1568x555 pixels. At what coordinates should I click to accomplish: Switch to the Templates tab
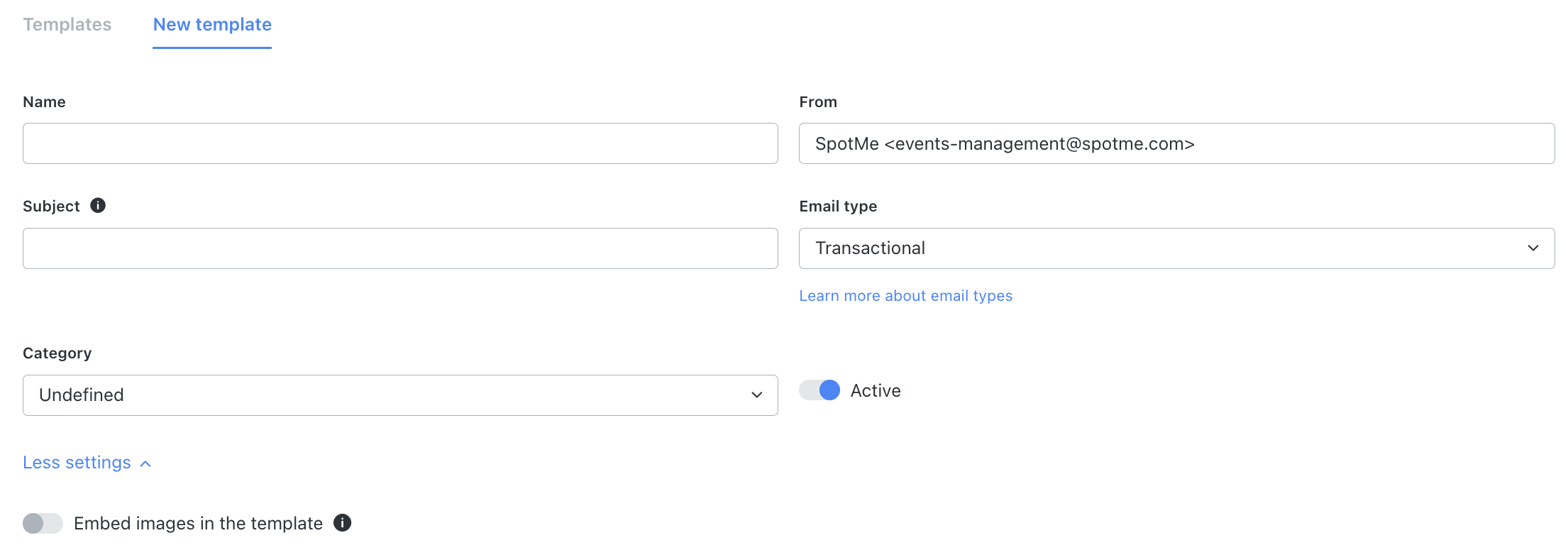tap(67, 25)
